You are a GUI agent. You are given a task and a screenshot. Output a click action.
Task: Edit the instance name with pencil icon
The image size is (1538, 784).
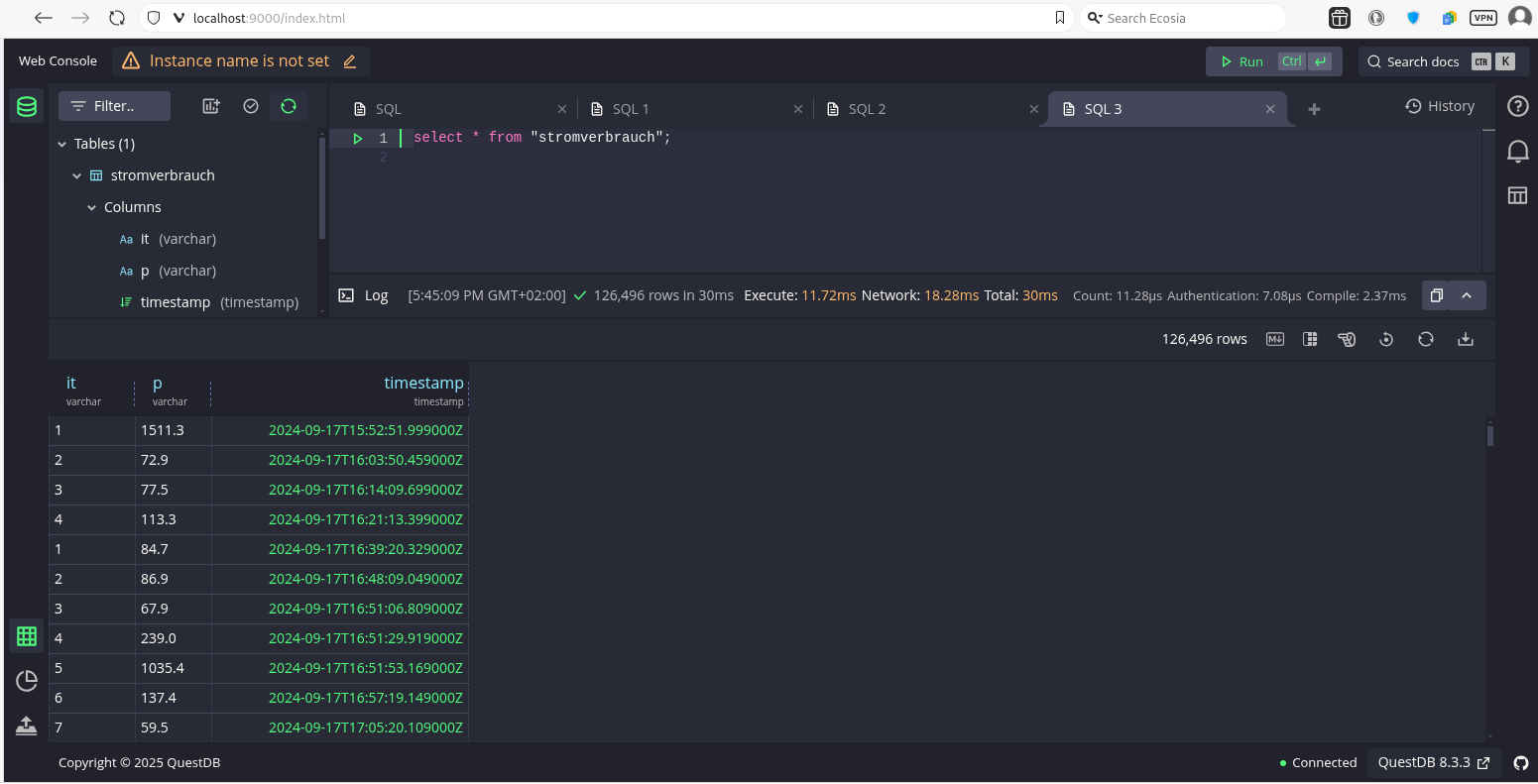[x=349, y=61]
